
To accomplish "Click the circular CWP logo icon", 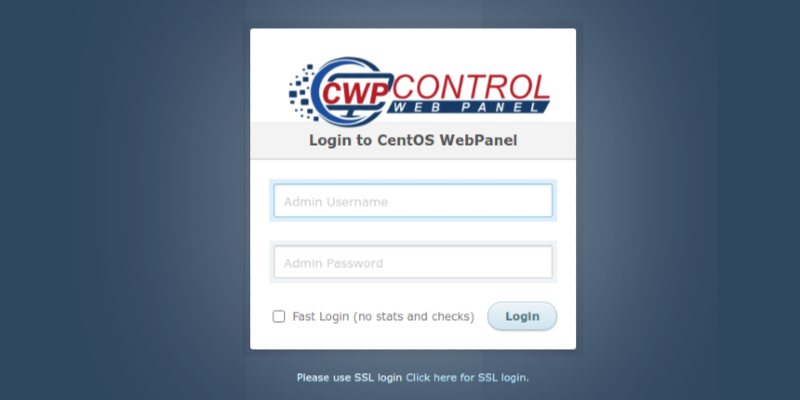I will 347,92.
